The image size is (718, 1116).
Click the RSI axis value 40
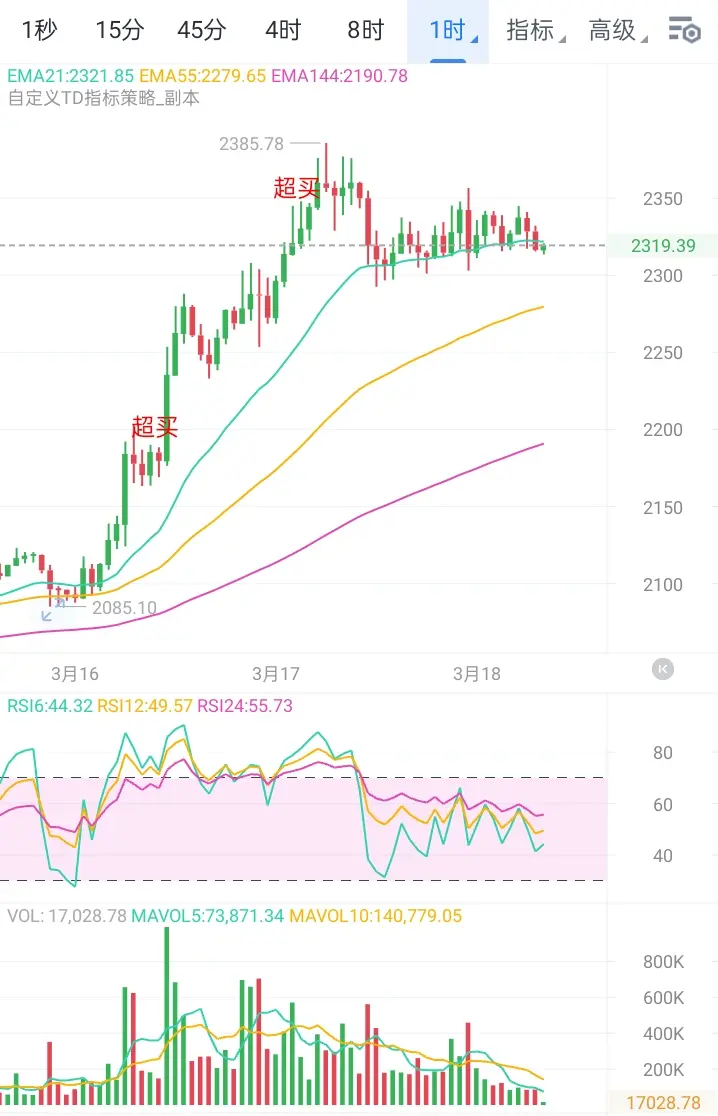pos(662,856)
